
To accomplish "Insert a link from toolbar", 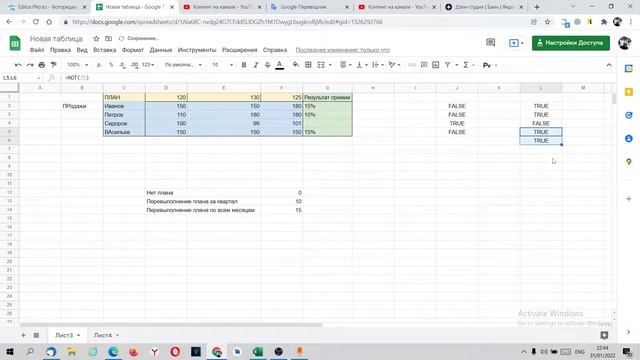I will pyautogui.click(x=412, y=65).
